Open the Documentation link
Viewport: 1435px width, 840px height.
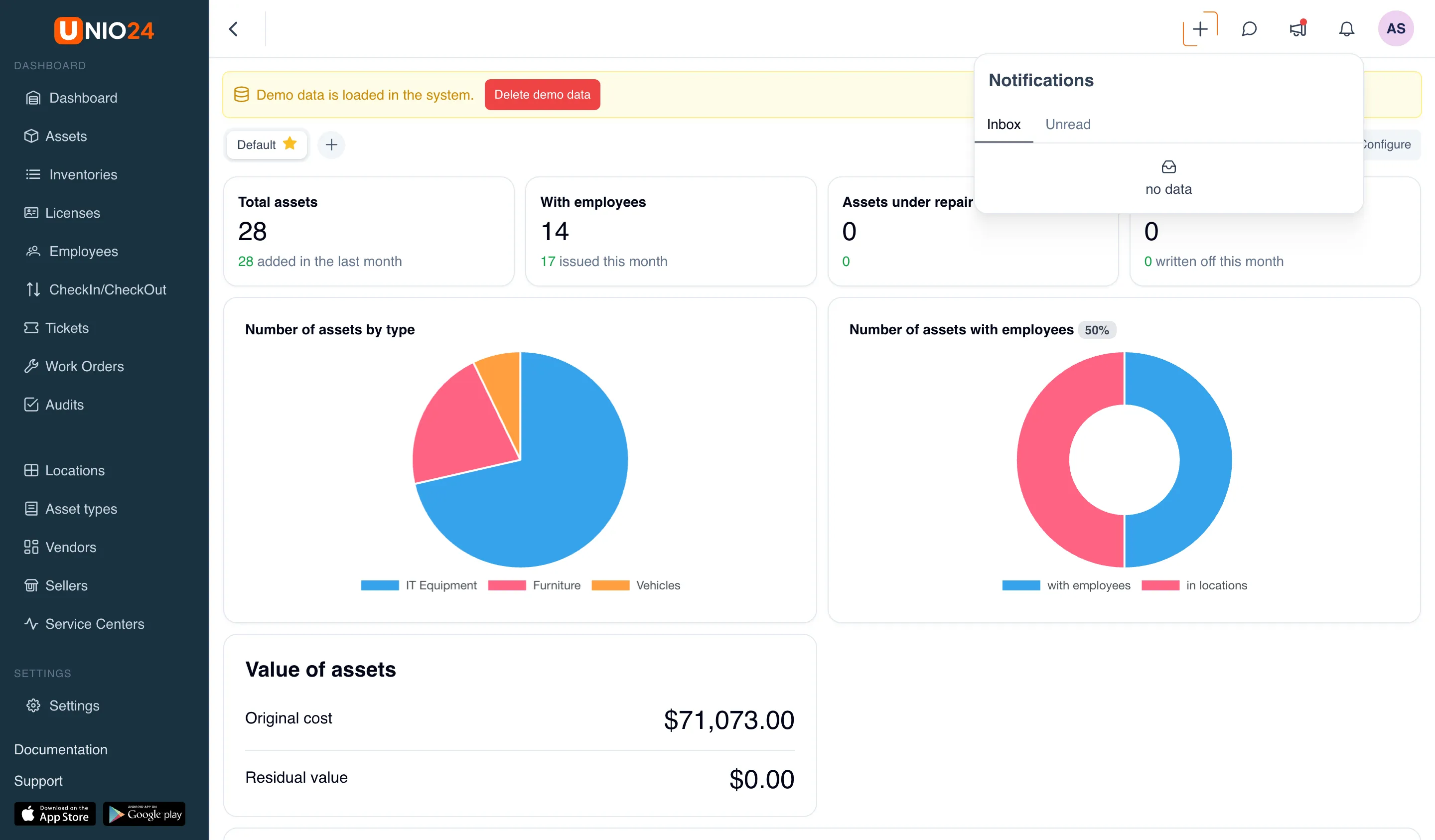tap(60, 749)
